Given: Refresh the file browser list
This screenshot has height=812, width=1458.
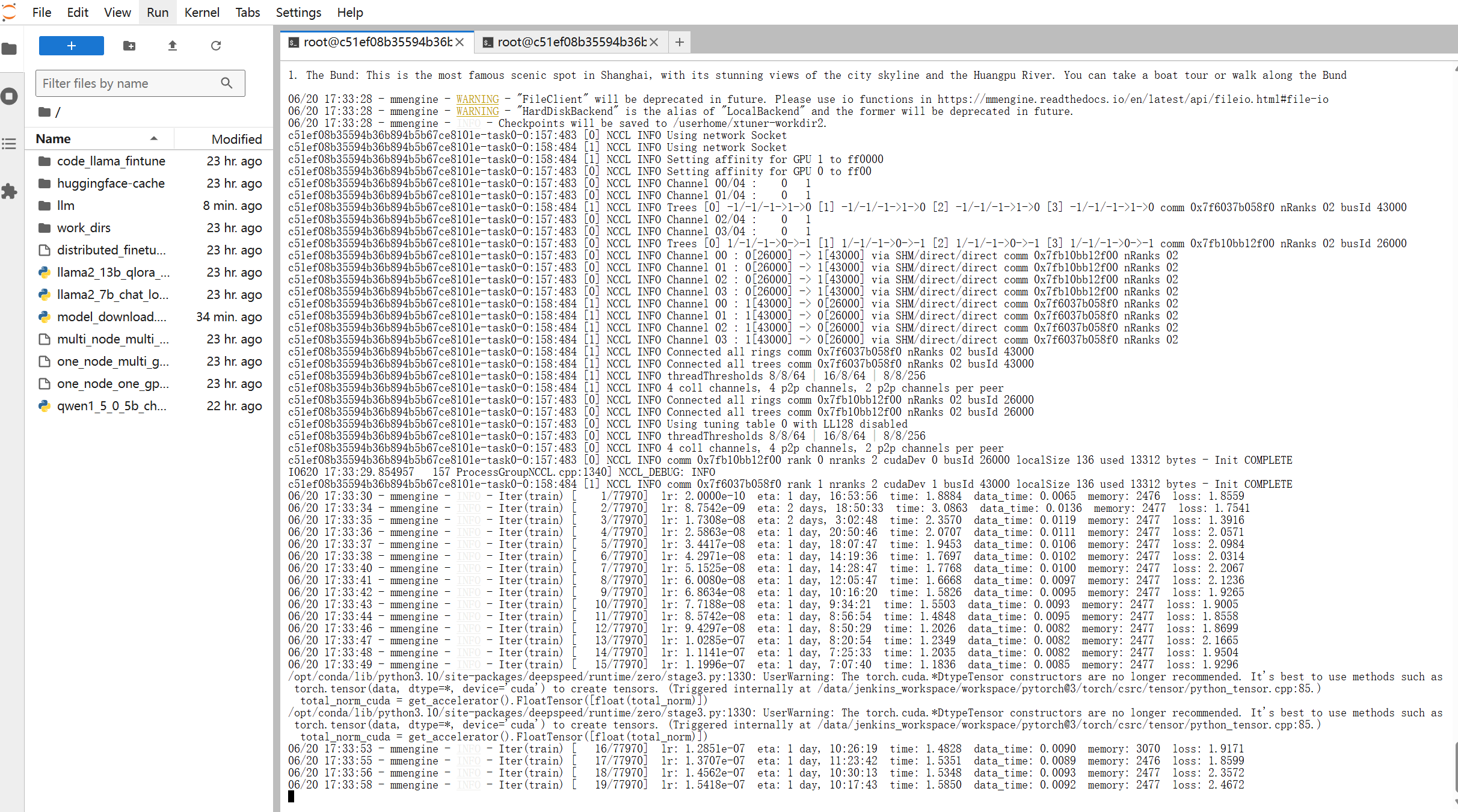Looking at the screenshot, I should pos(216,46).
